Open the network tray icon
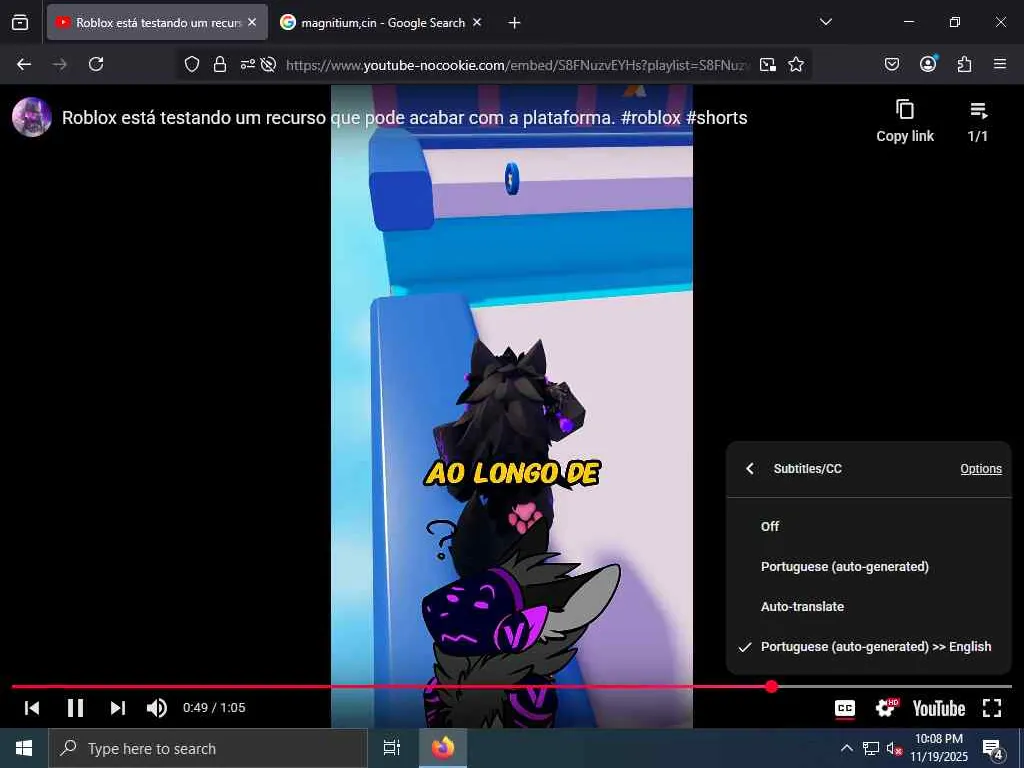The width and height of the screenshot is (1024, 768). point(871,748)
